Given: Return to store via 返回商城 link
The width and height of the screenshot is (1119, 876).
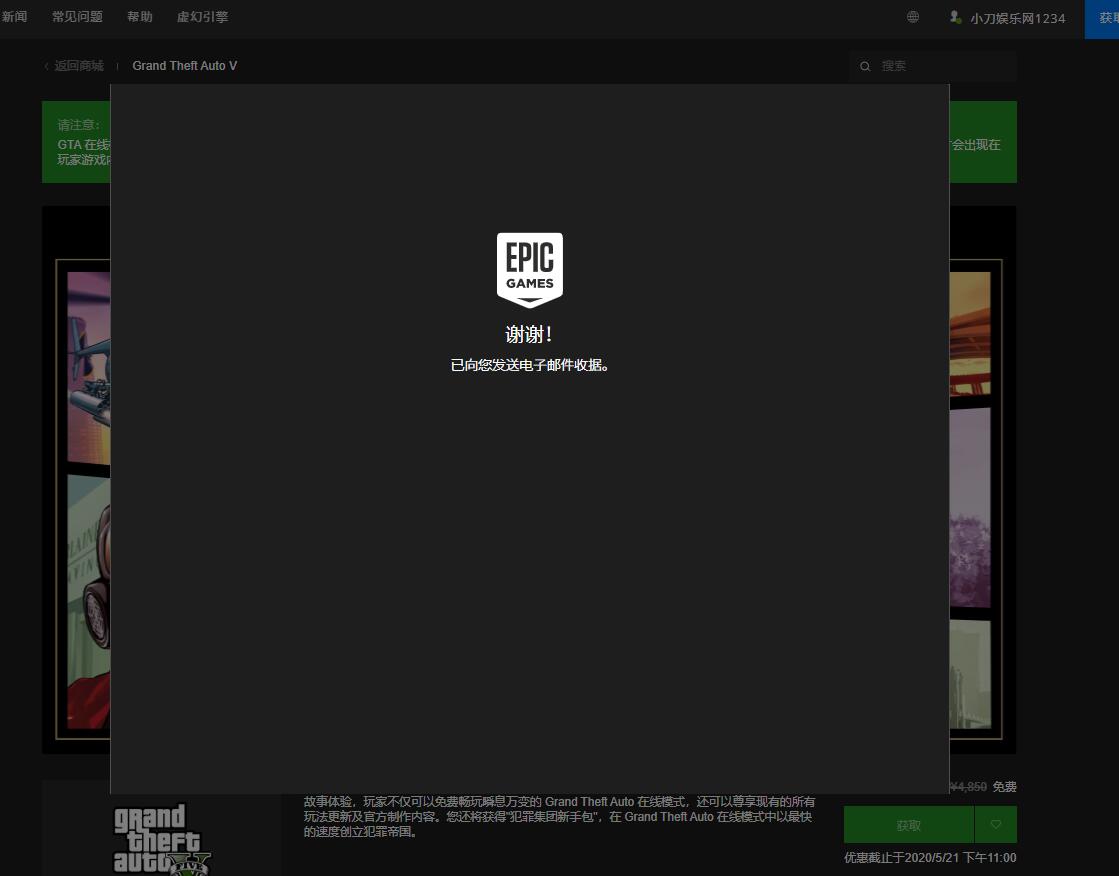Looking at the screenshot, I should (x=79, y=66).
